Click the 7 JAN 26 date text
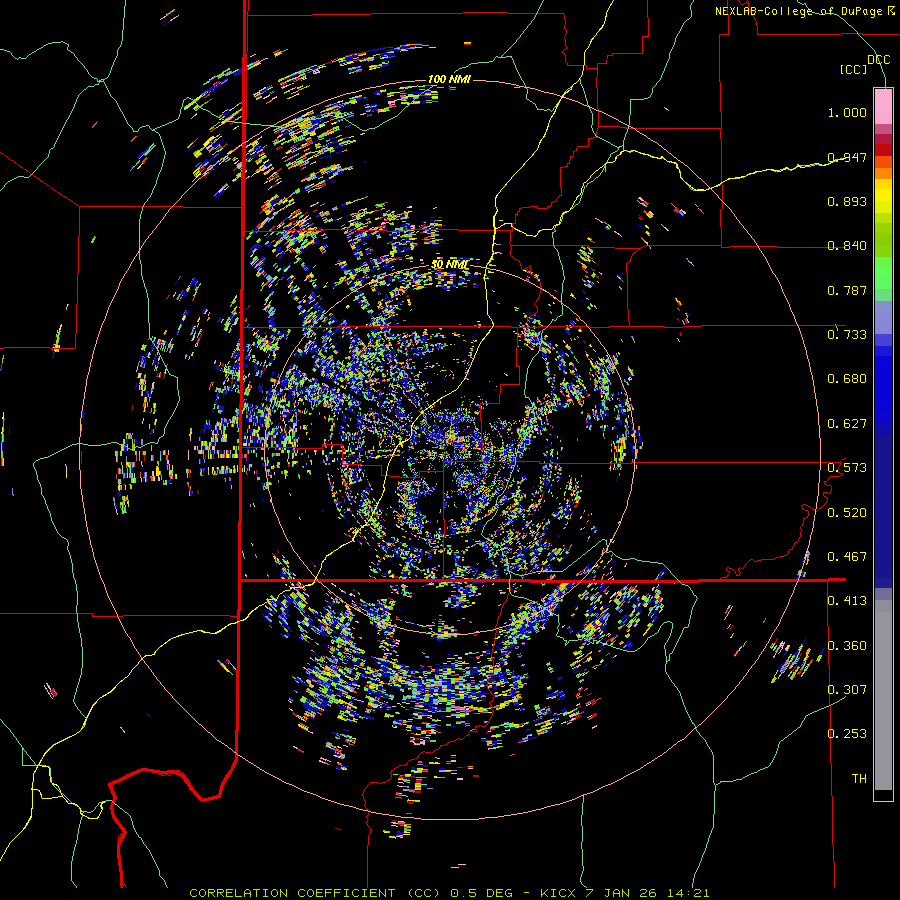 (x=621, y=893)
